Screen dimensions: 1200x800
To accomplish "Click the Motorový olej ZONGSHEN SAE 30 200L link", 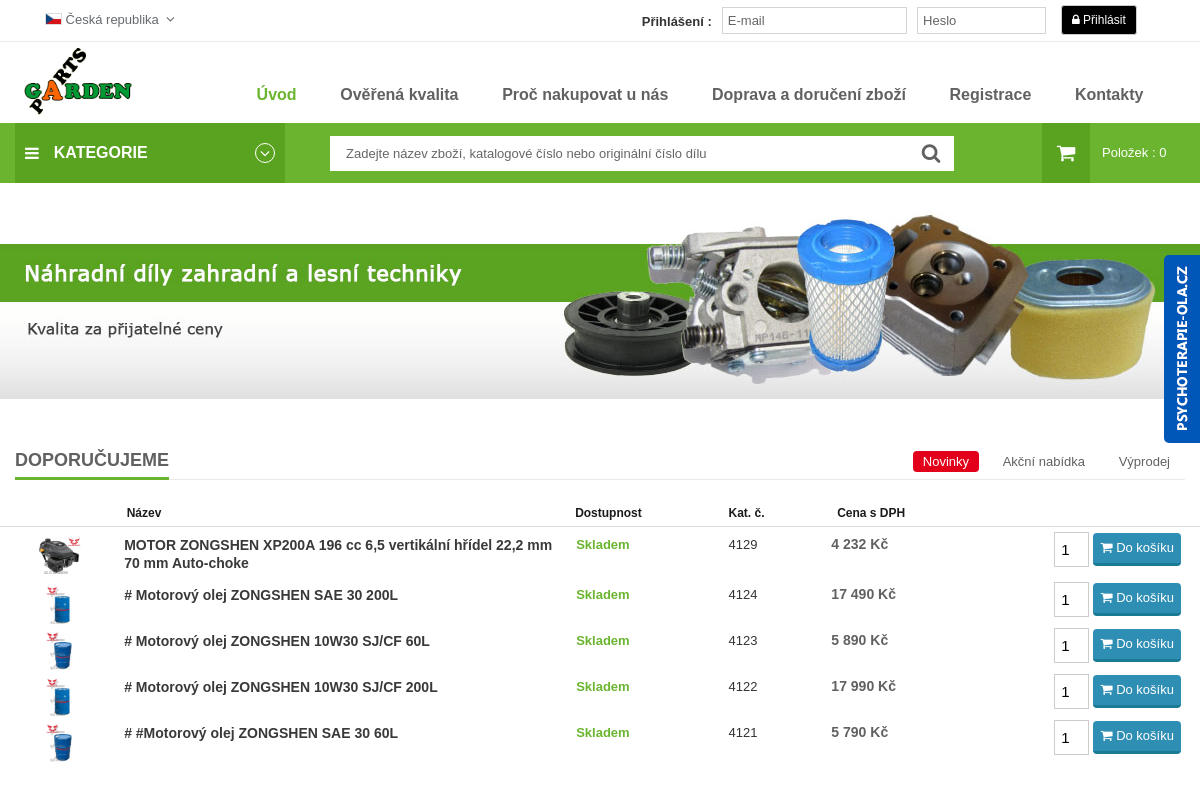I will point(260,594).
